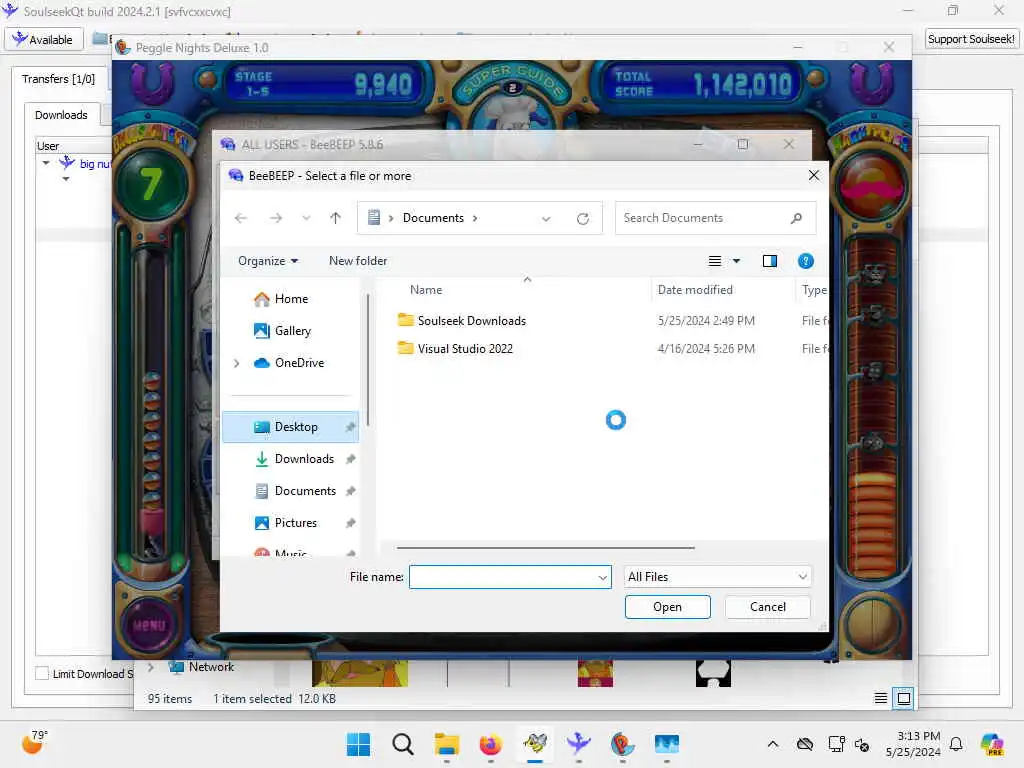Open the Soulseek Downloads tab
Screen dimensions: 1024x768
(61, 115)
